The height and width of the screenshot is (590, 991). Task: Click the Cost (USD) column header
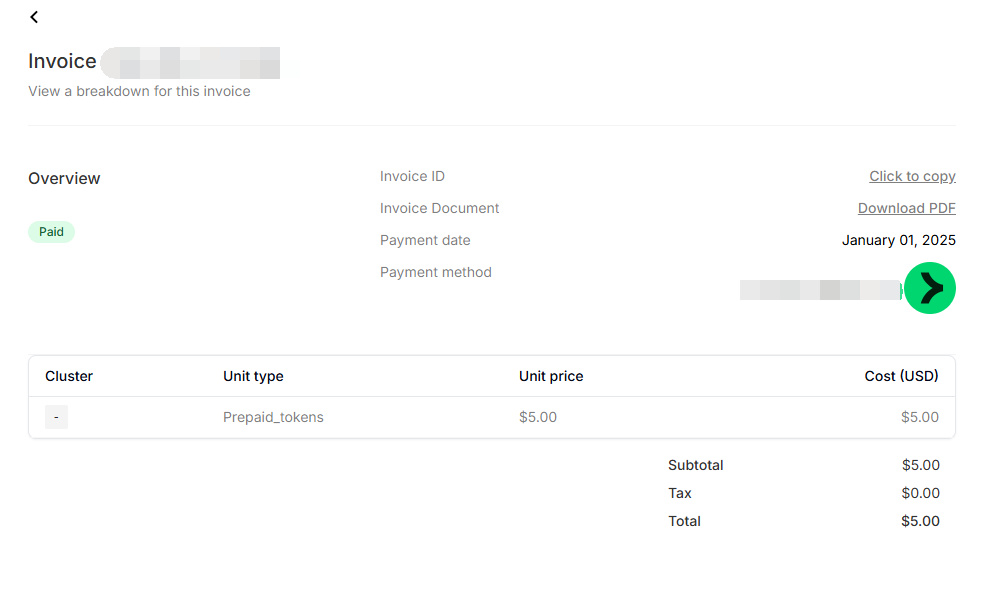point(901,376)
